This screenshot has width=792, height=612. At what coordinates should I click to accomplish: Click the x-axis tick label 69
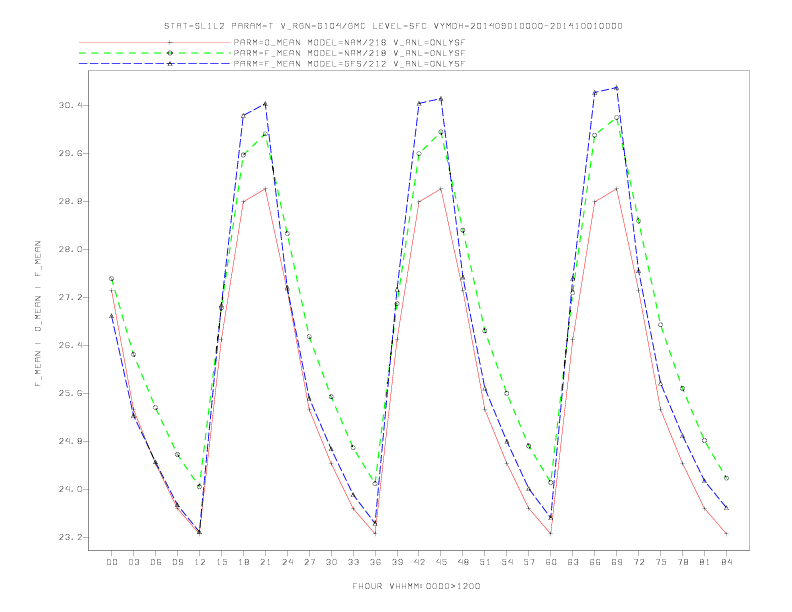pos(617,562)
